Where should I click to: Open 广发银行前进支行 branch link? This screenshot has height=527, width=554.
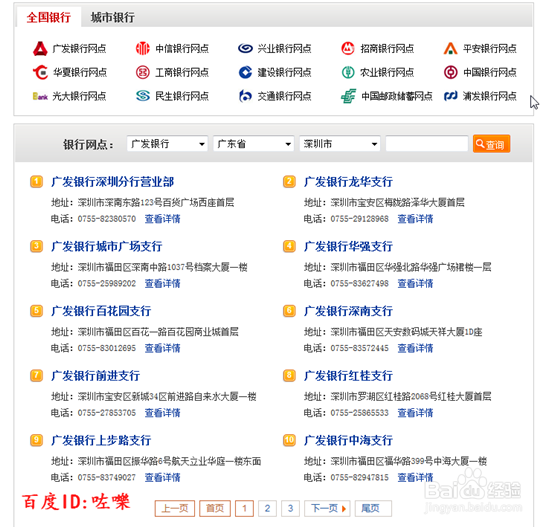(x=95, y=376)
